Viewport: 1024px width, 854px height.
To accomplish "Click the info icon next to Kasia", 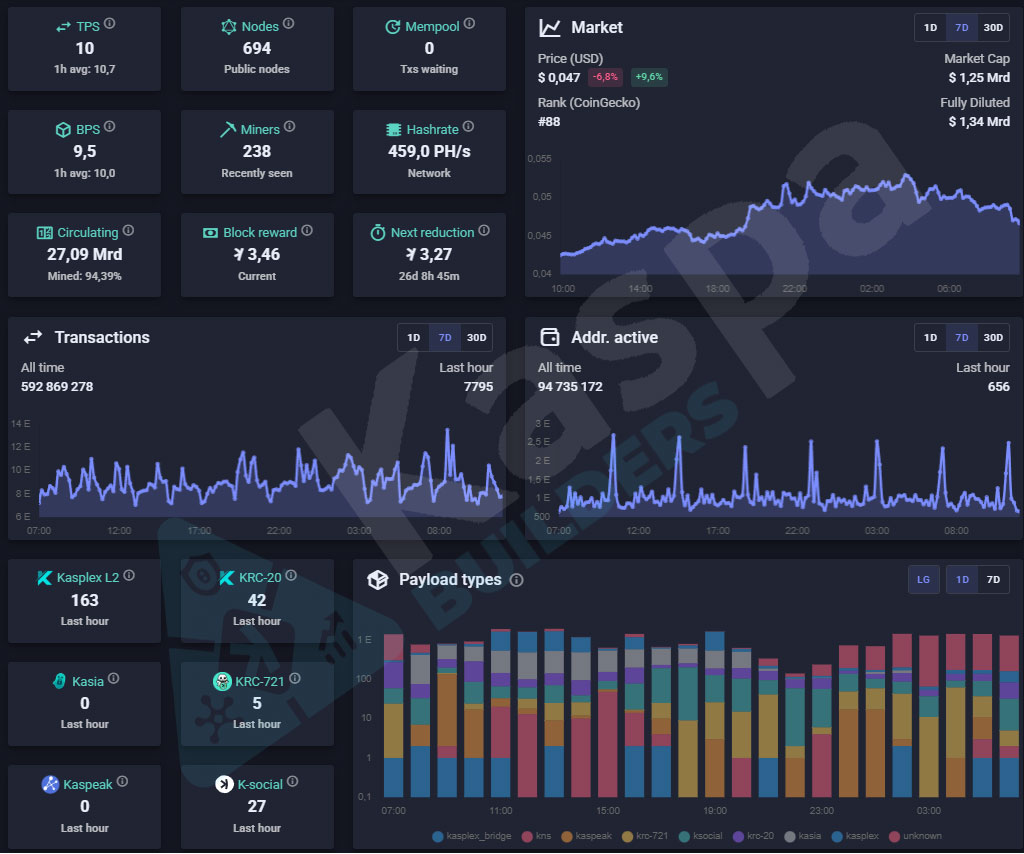I will click(114, 679).
